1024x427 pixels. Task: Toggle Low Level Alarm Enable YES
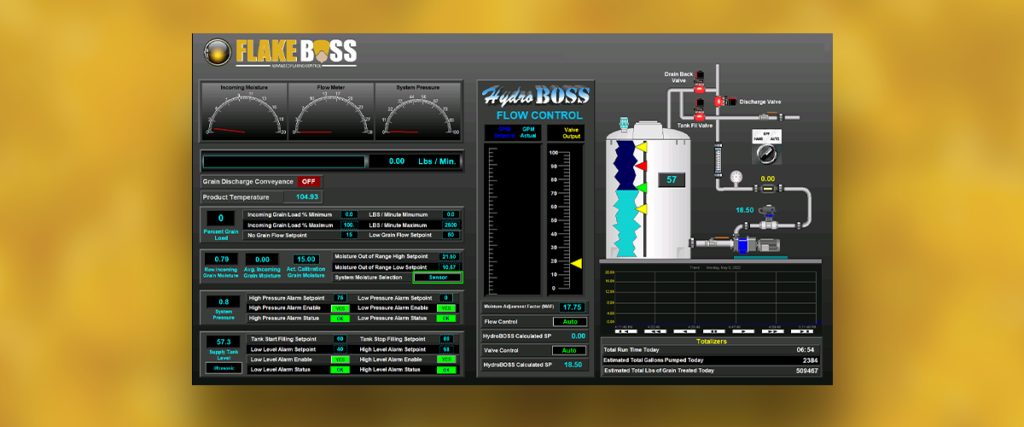340,360
